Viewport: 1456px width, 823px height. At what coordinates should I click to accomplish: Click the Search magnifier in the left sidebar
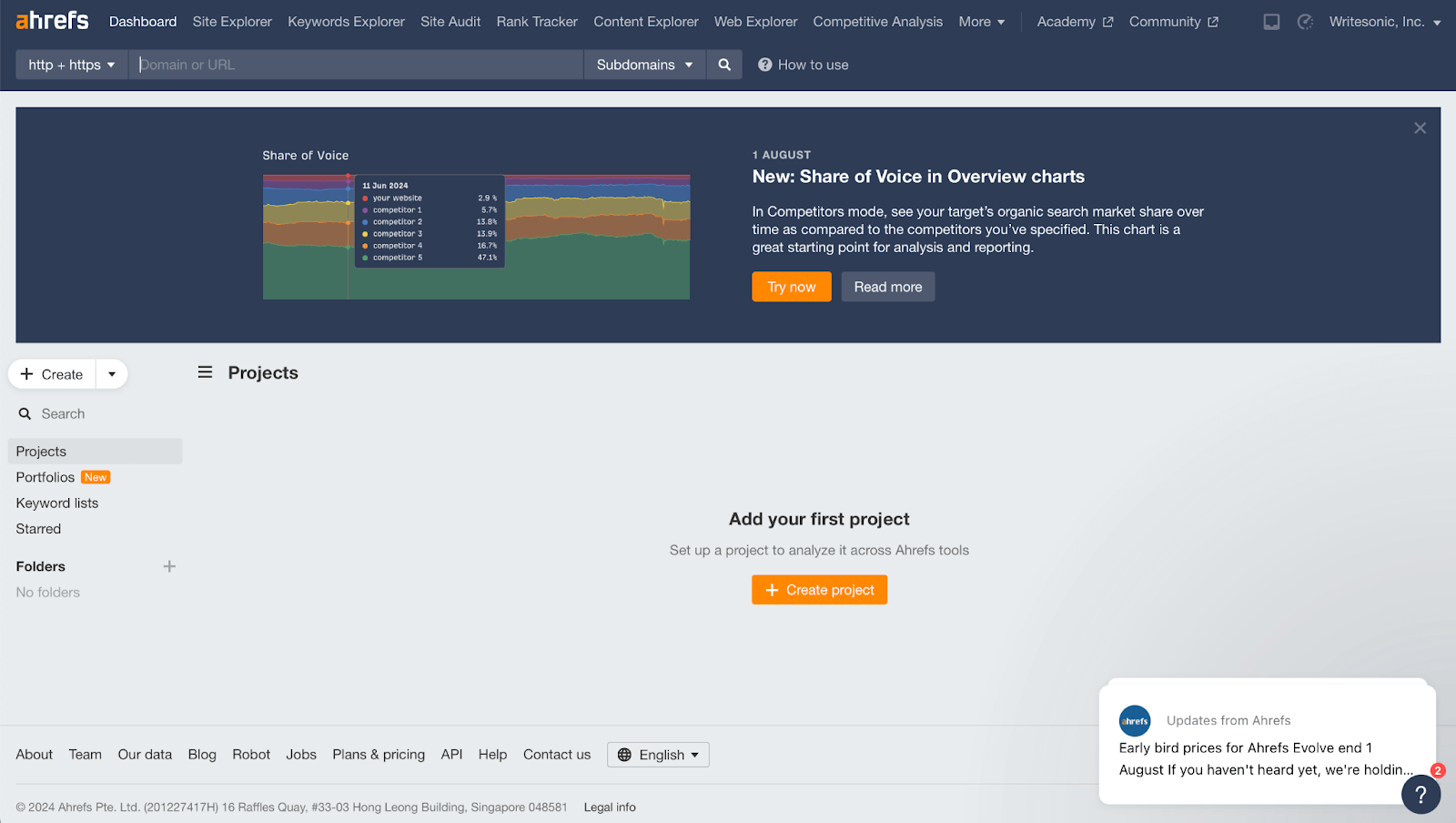click(x=25, y=413)
